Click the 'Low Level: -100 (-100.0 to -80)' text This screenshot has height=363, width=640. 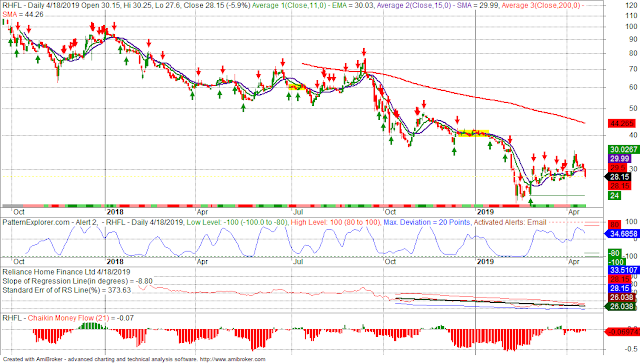pos(237,223)
